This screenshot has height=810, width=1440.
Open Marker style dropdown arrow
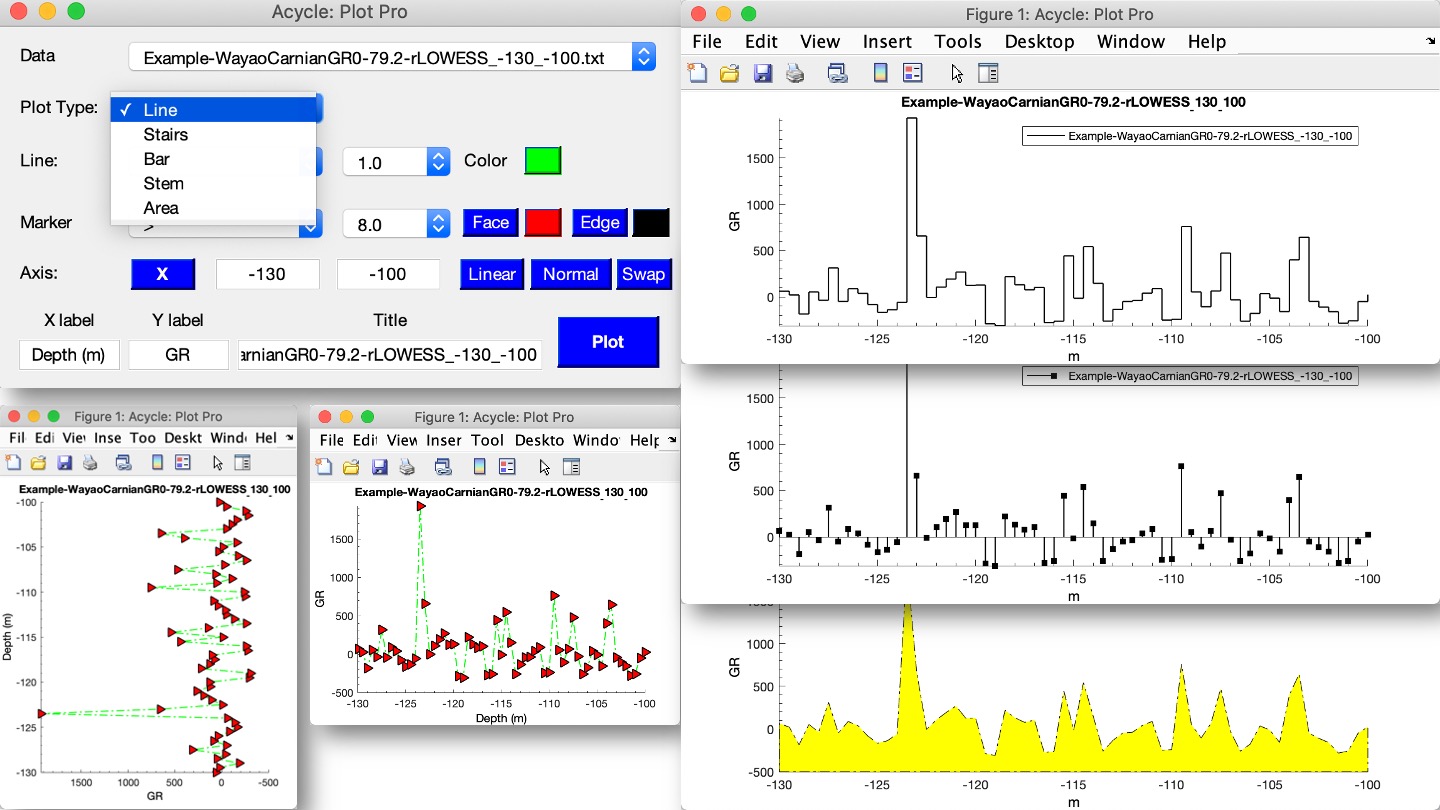tap(311, 228)
